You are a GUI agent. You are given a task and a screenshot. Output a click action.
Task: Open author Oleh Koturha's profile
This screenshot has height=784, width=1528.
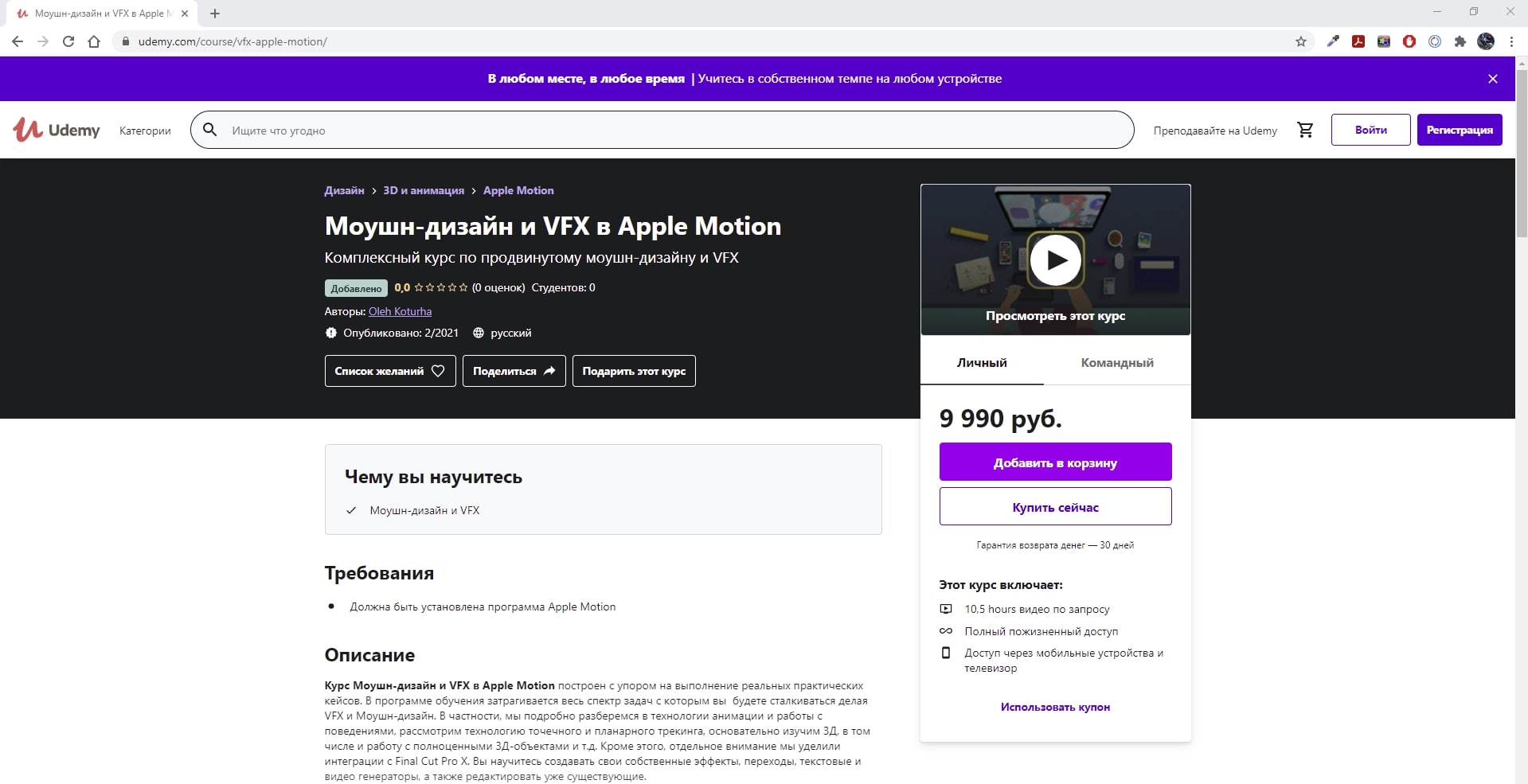point(400,311)
